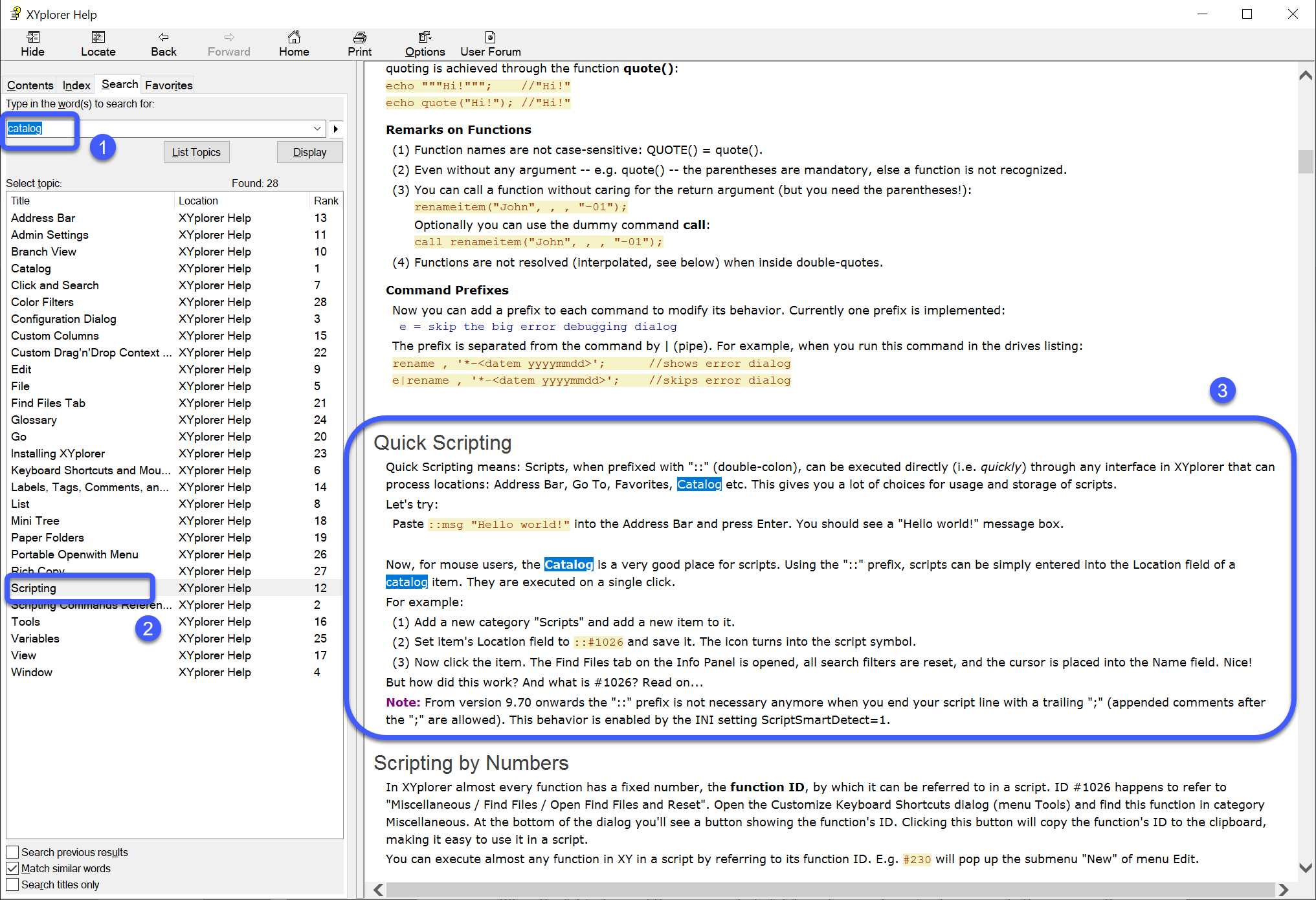Sort results by Location column header
Screen dimensions: 1316x900
pyautogui.click(x=241, y=201)
